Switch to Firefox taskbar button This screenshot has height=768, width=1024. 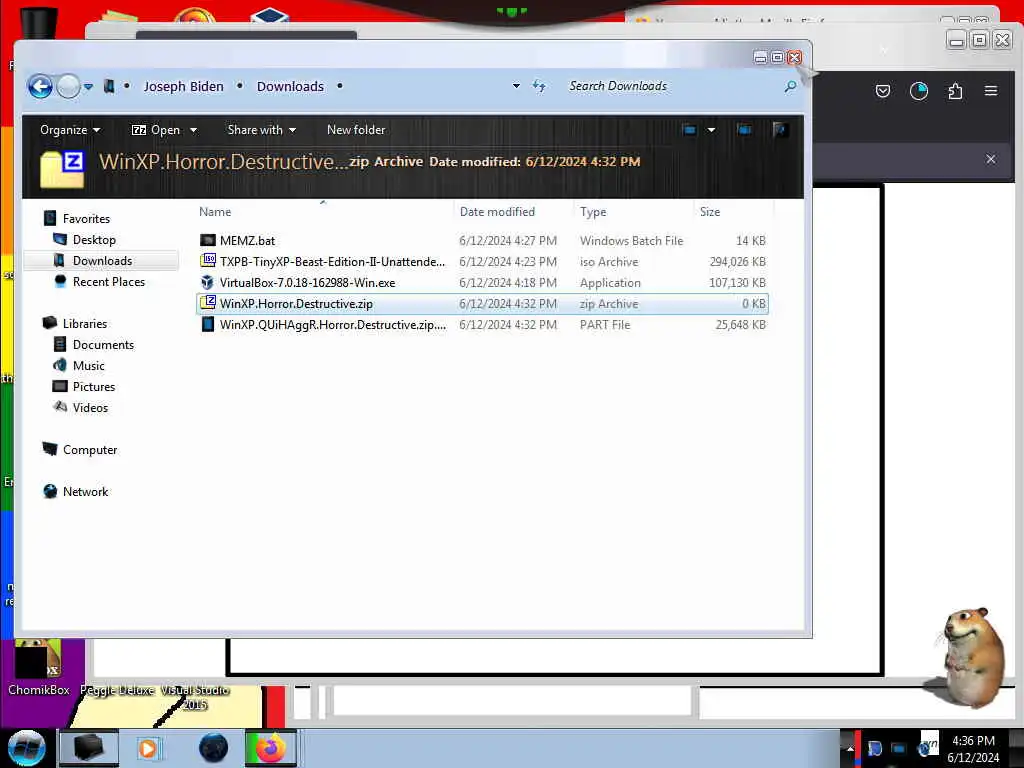[270, 748]
